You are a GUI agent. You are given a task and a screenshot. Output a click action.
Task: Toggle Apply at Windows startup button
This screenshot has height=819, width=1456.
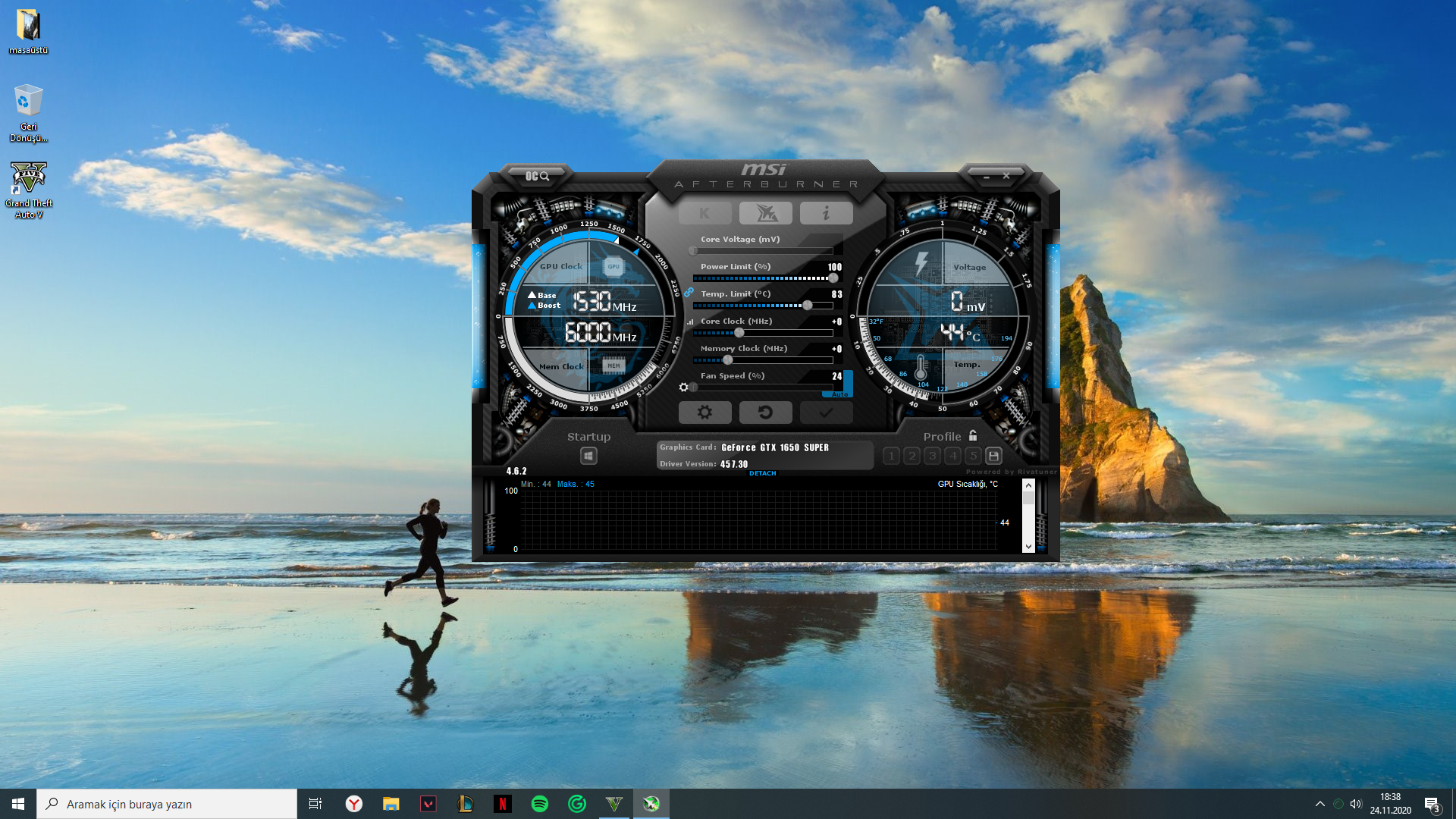(588, 456)
